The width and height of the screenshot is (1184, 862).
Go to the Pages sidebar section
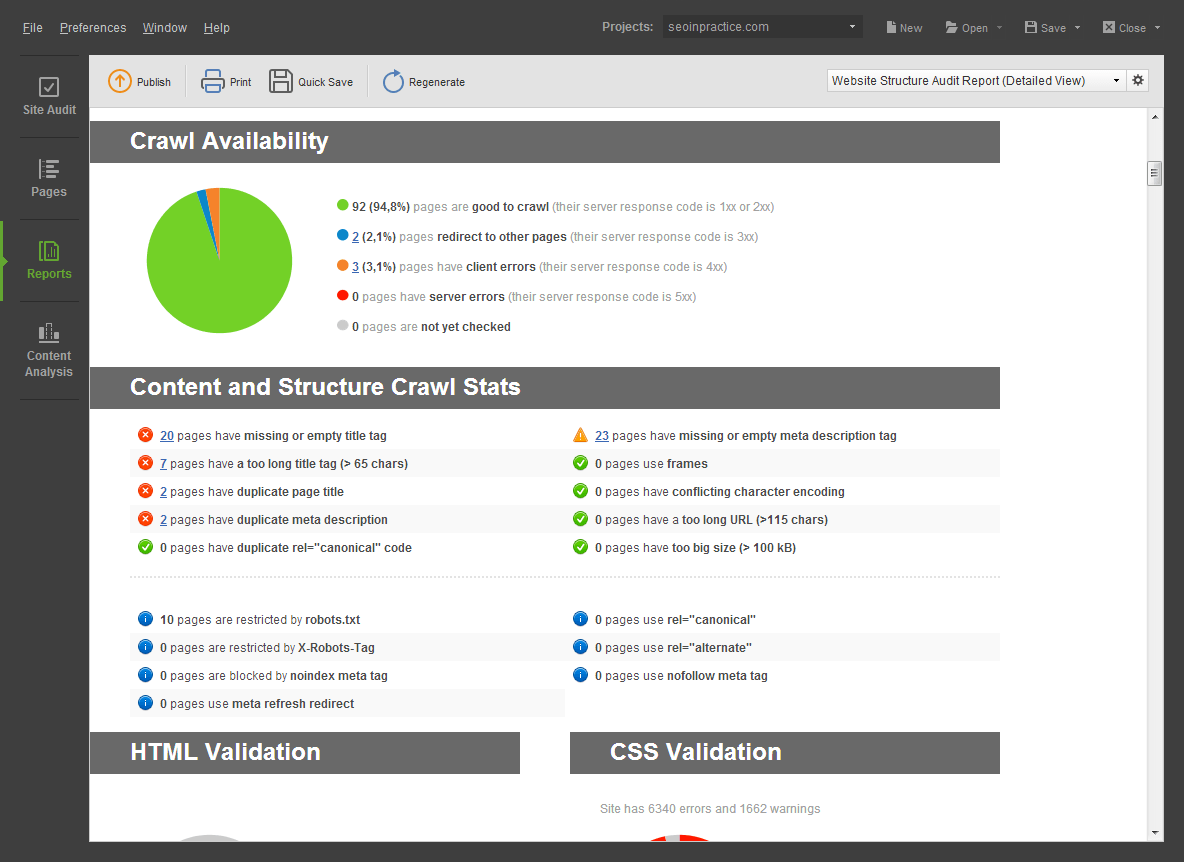point(49,178)
